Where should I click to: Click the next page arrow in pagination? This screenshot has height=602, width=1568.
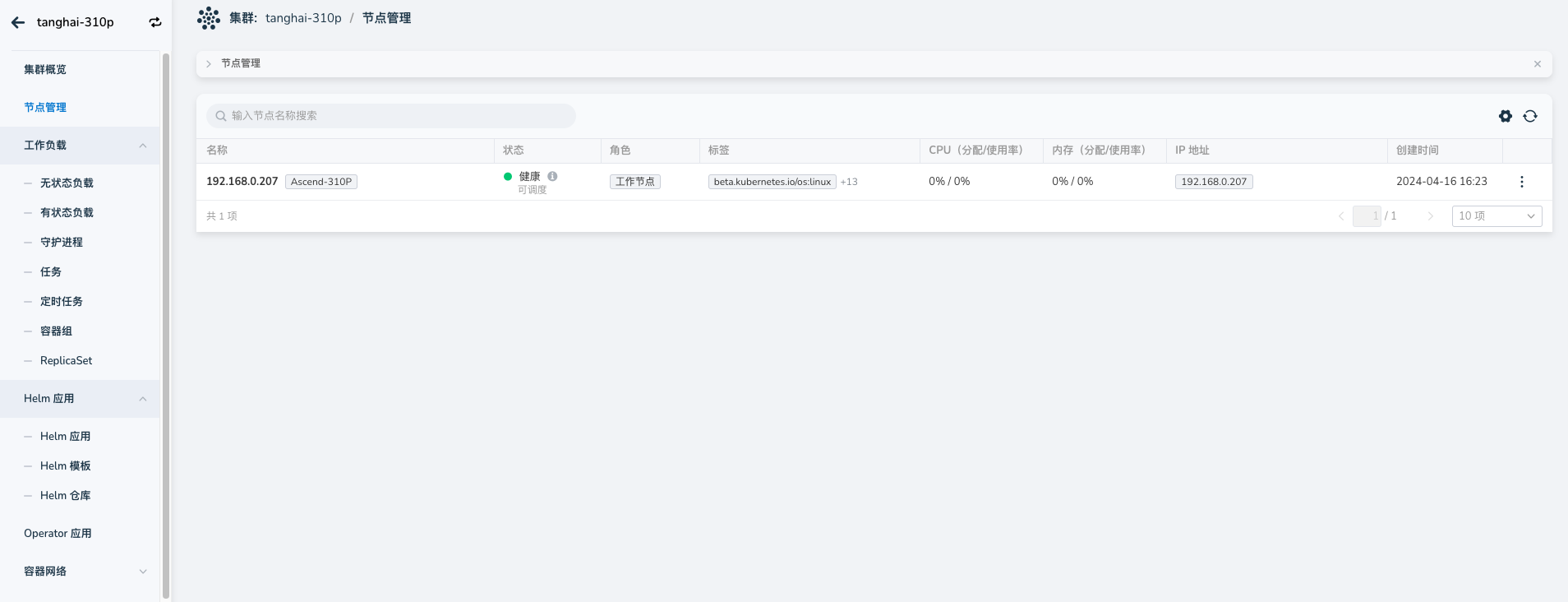pyautogui.click(x=1430, y=216)
